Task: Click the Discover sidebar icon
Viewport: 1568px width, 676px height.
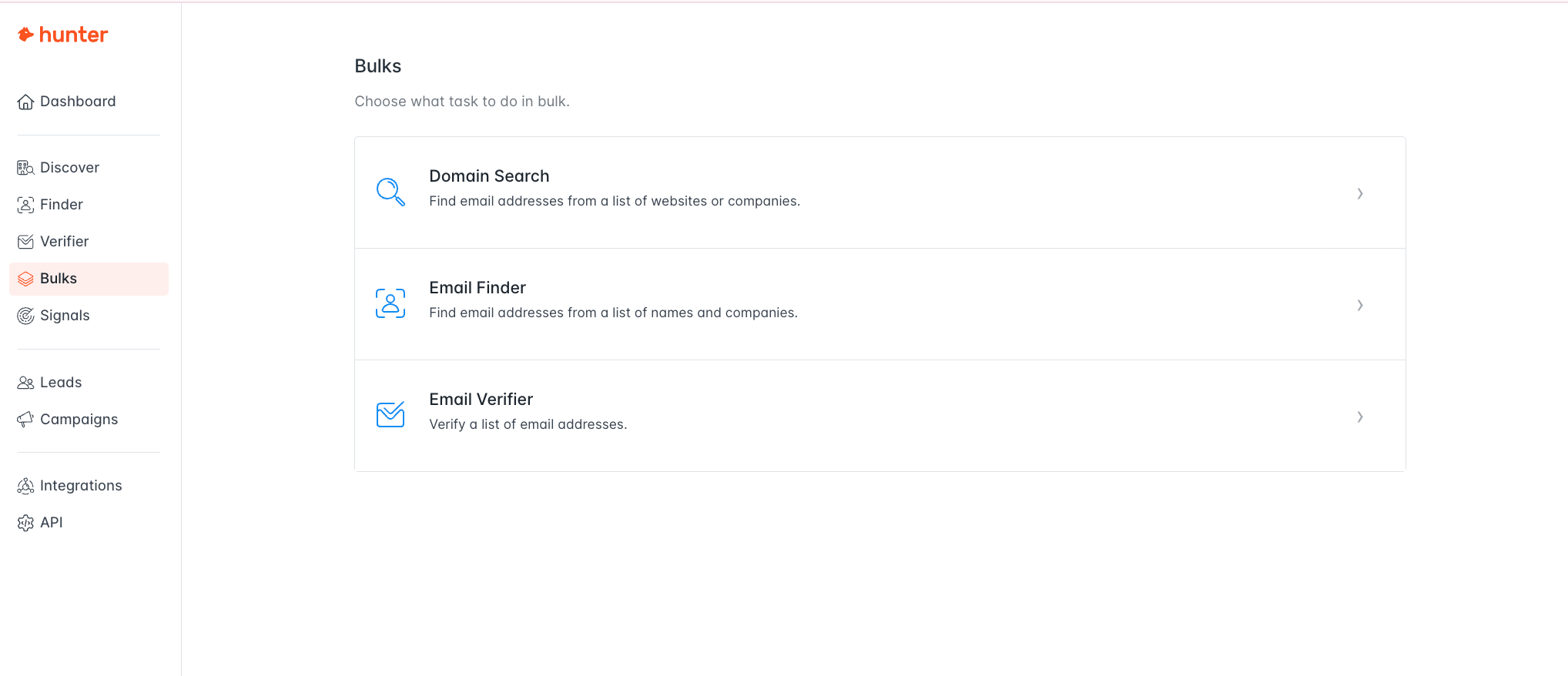Action: [25, 168]
